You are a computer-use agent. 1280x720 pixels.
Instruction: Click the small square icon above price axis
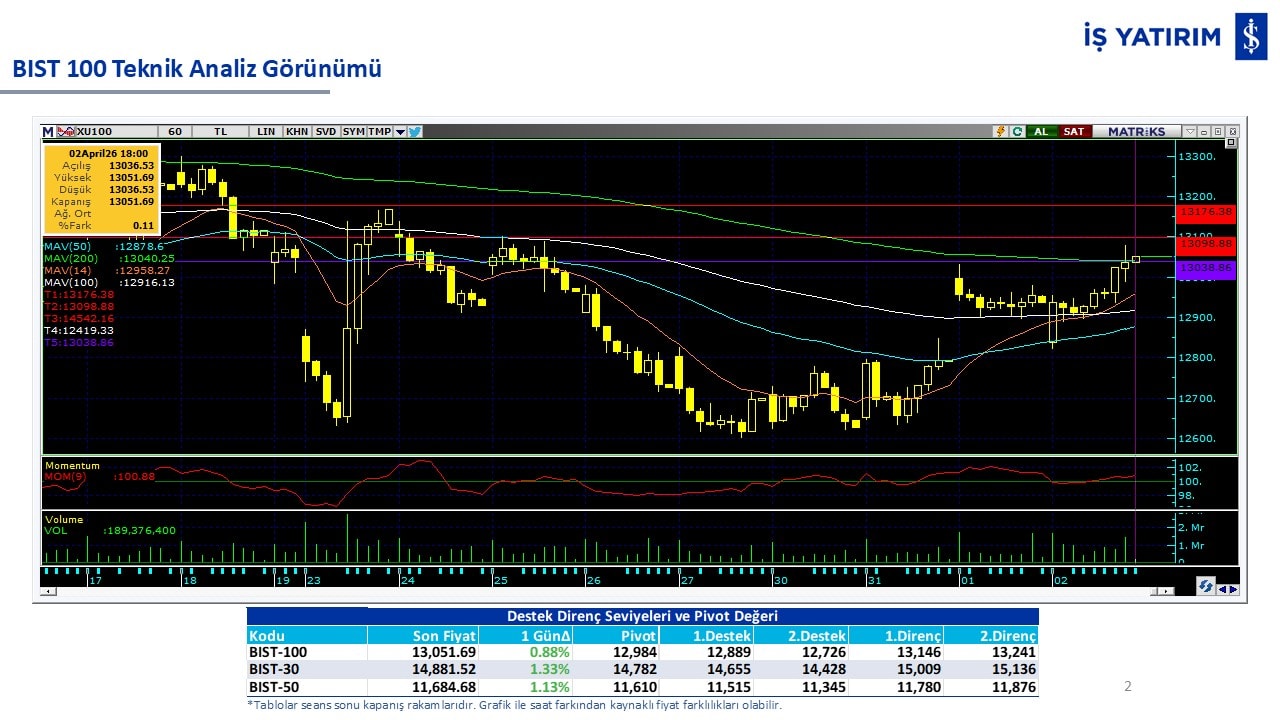[x=1231, y=143]
